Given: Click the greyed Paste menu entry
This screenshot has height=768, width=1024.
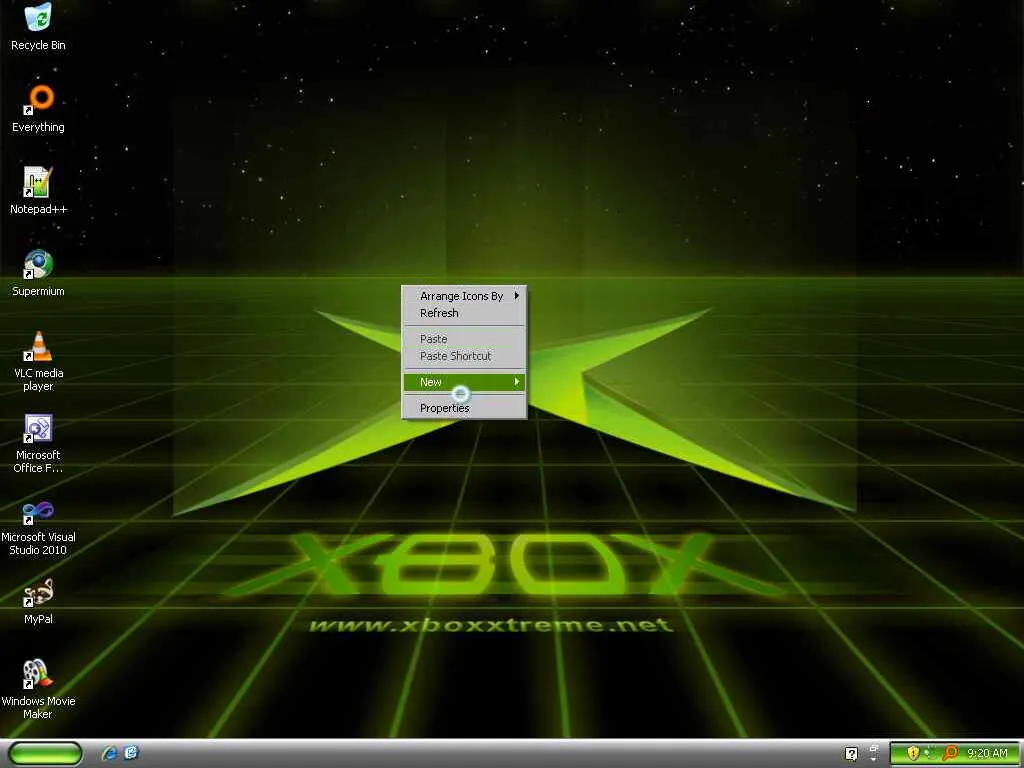Looking at the screenshot, I should 464,339.
